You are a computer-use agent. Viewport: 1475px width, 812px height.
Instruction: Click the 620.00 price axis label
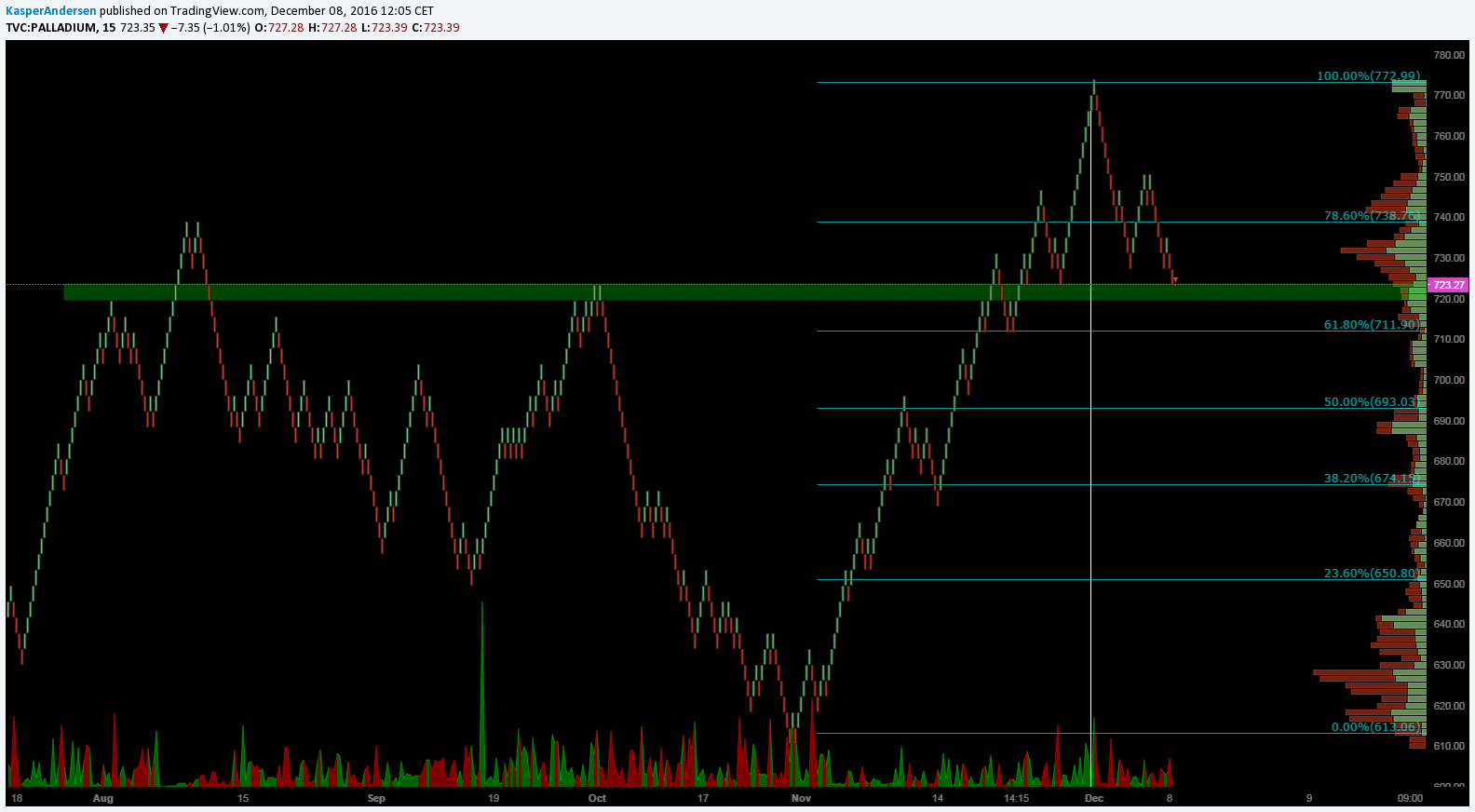pyautogui.click(x=1449, y=706)
